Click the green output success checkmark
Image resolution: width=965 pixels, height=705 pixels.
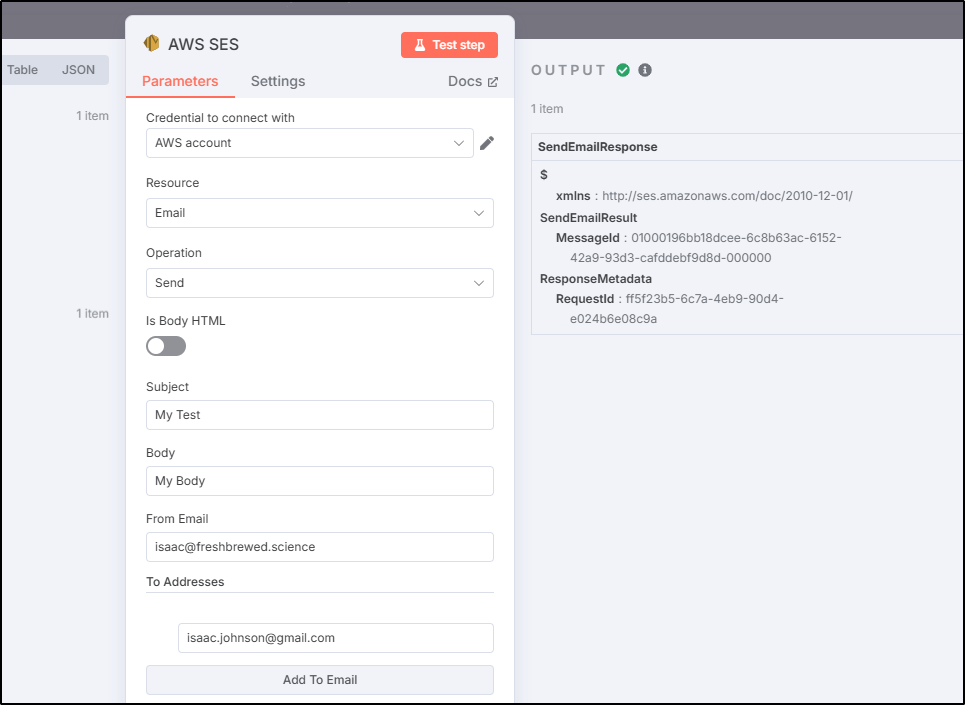coord(623,70)
